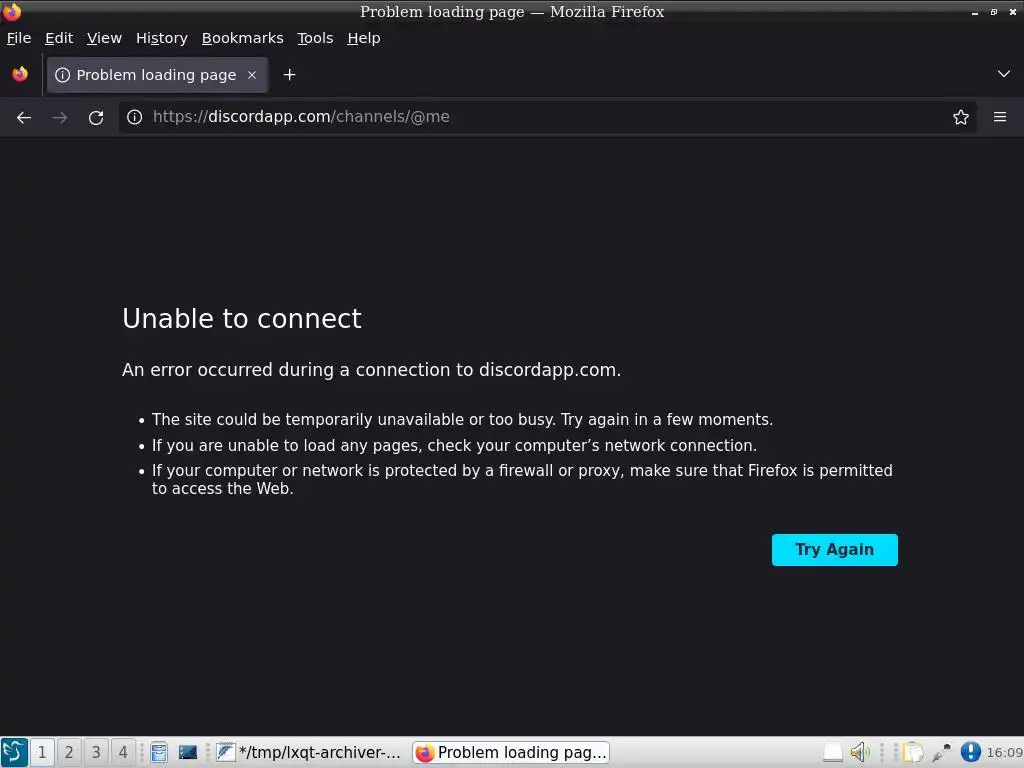
Task: Go back to the previous page
Action: 24,118
